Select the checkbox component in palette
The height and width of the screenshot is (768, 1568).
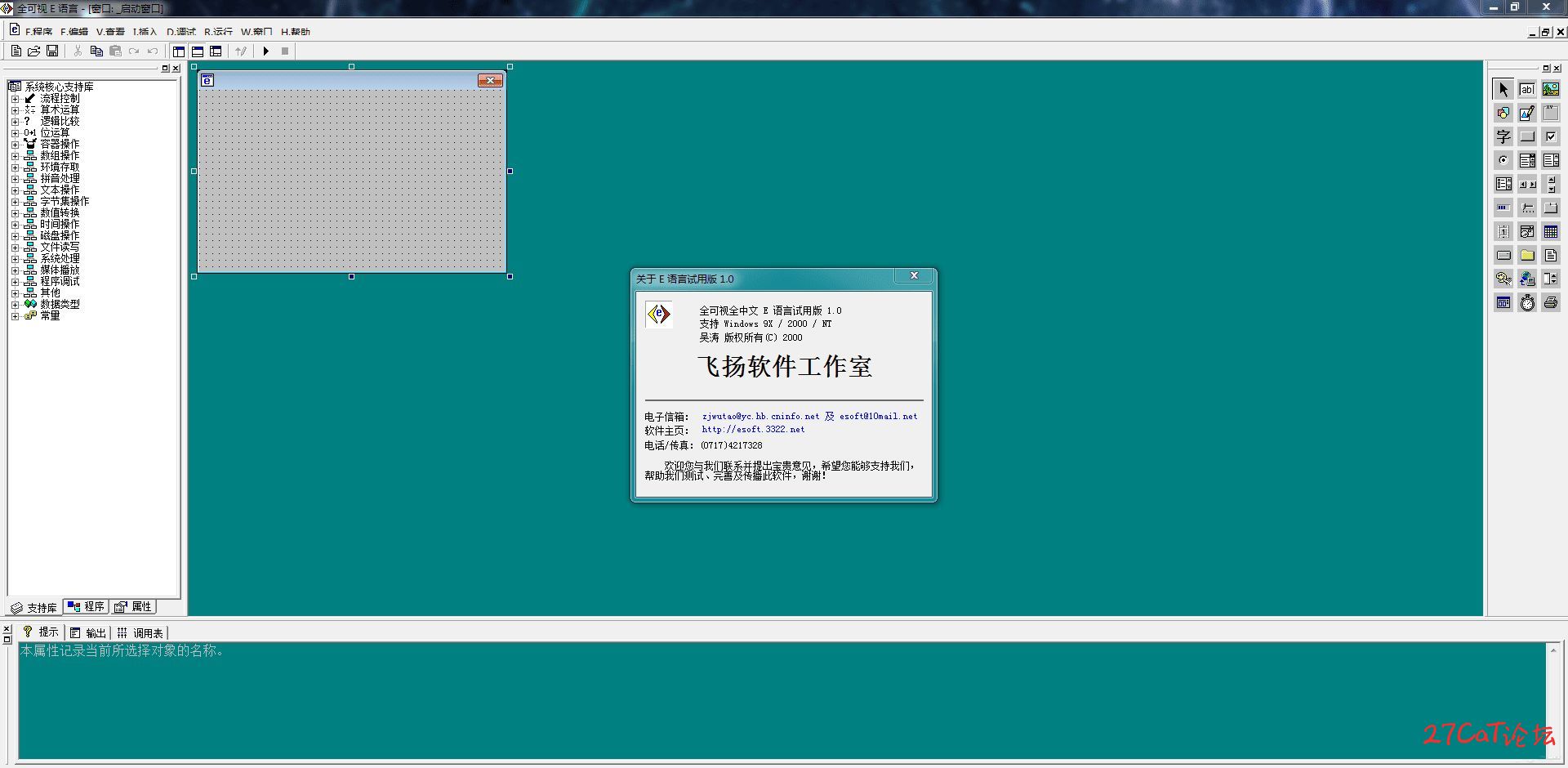(x=1551, y=136)
